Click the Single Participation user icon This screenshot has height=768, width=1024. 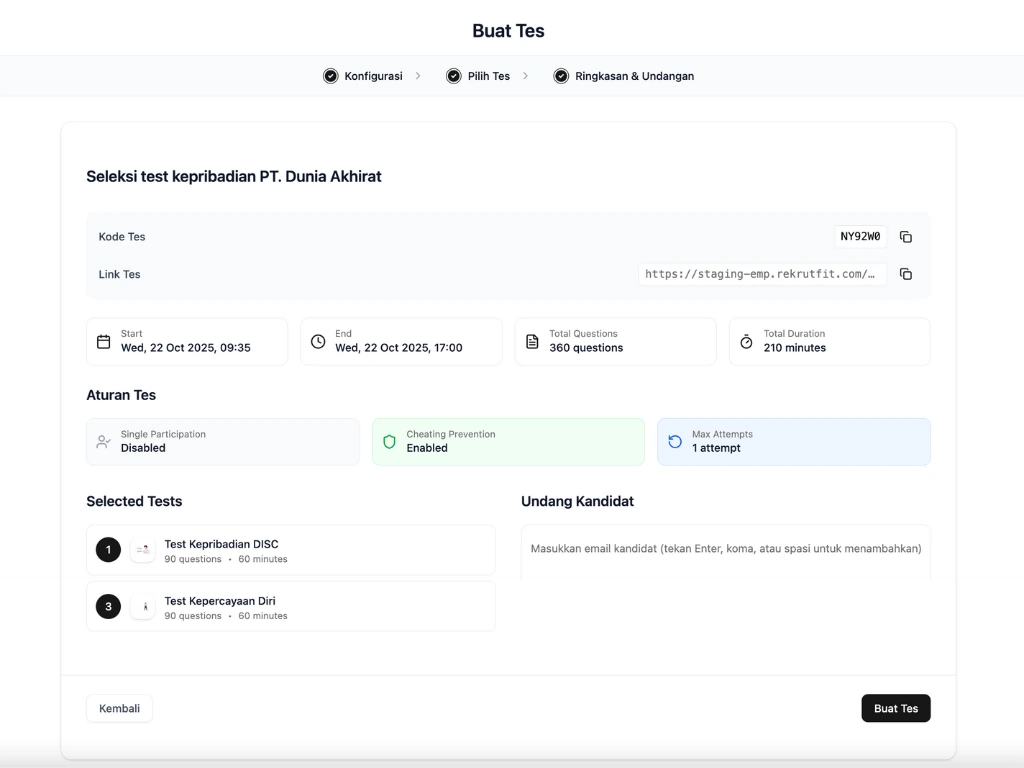pyautogui.click(x=104, y=442)
